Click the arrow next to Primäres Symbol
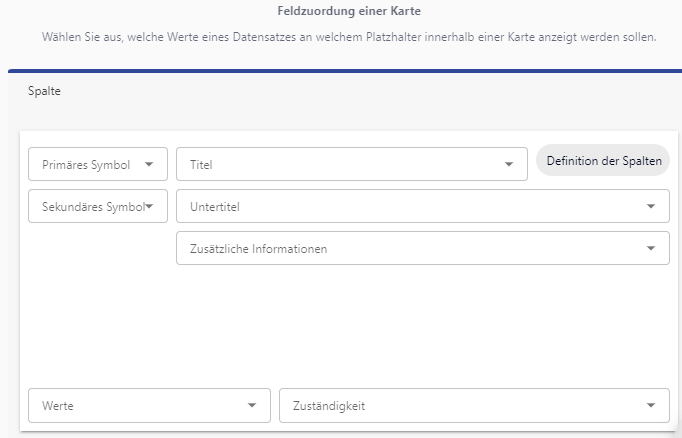Image resolution: width=682 pixels, height=438 pixels. click(x=149, y=165)
